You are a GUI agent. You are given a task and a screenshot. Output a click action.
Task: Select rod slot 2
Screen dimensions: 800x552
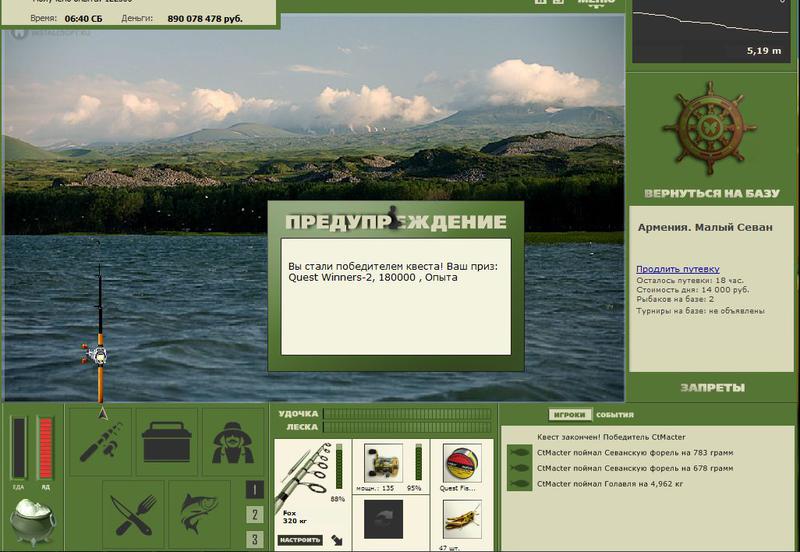255,514
